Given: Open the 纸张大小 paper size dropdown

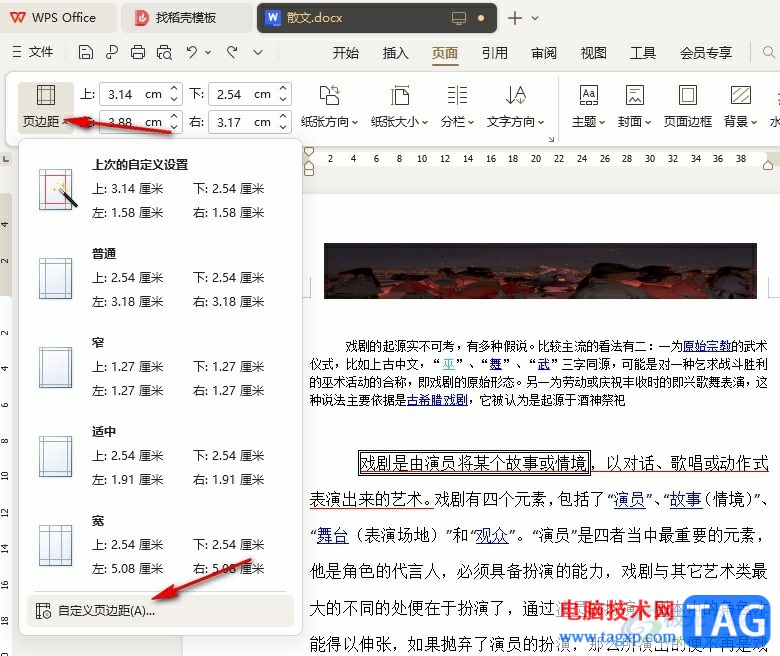Looking at the screenshot, I should tap(399, 107).
